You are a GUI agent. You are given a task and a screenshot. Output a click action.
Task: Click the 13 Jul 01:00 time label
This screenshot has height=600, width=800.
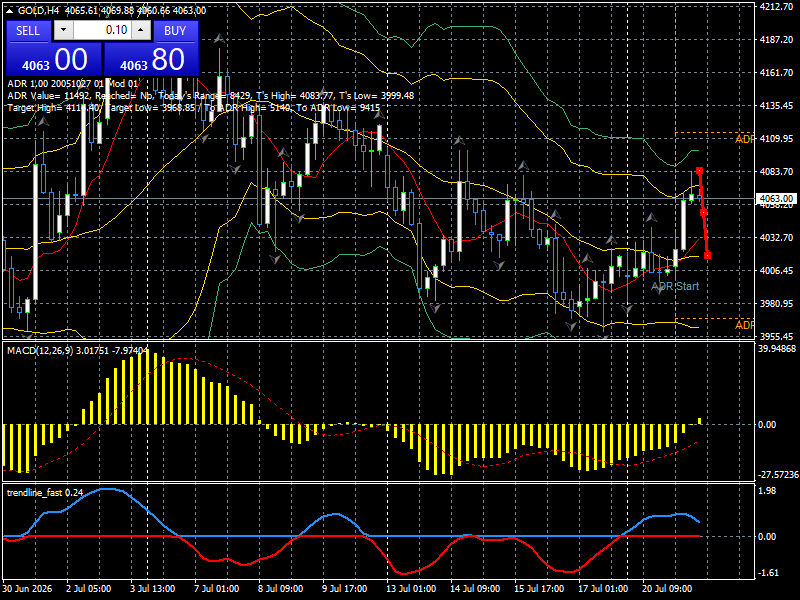click(x=411, y=588)
